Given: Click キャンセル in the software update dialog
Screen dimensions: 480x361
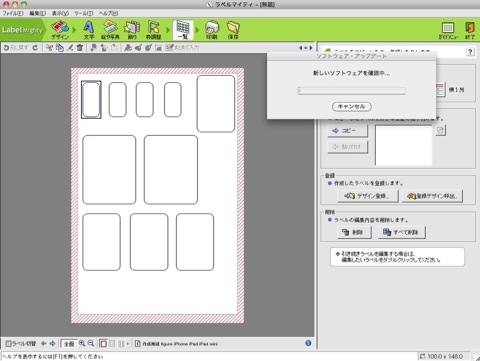Looking at the screenshot, I should [x=352, y=106].
